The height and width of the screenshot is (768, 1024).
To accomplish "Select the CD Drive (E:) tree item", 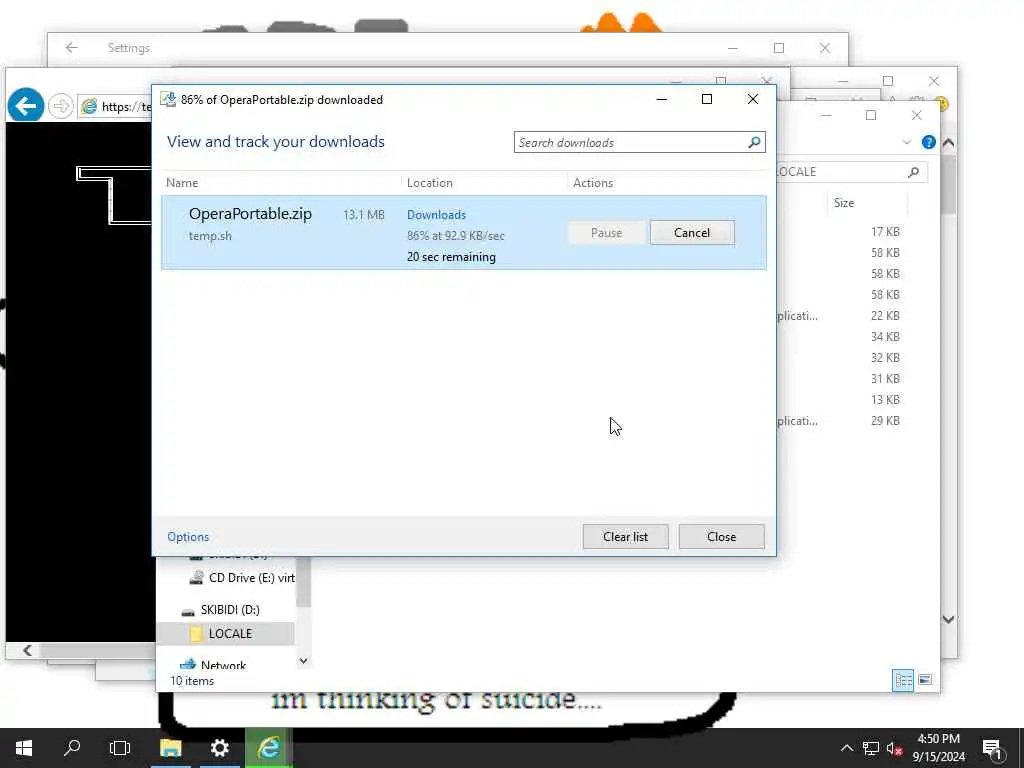I will click(242, 577).
